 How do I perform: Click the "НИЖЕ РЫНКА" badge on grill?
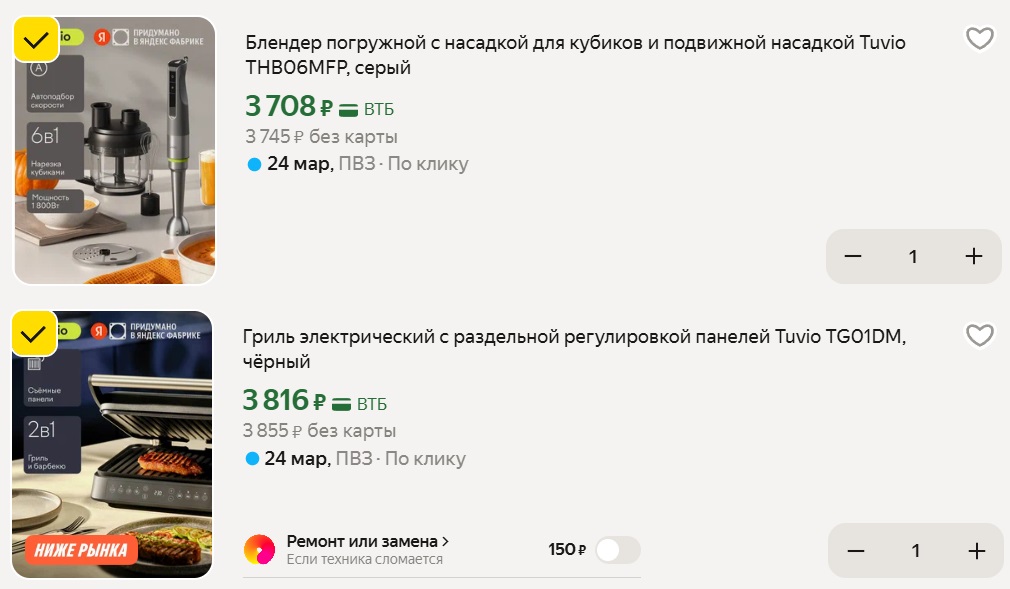(x=81, y=549)
